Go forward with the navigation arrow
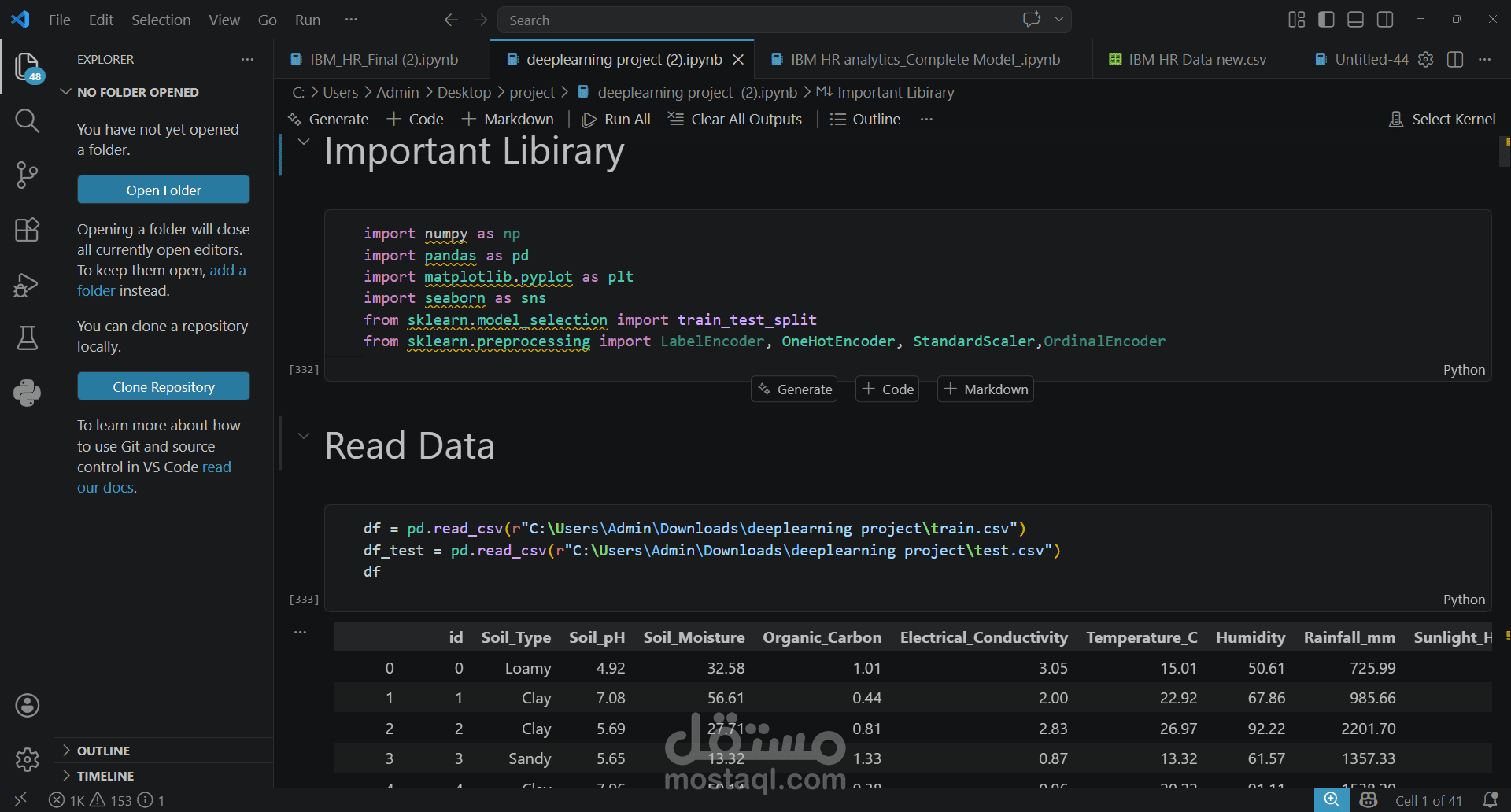 pyautogui.click(x=481, y=20)
